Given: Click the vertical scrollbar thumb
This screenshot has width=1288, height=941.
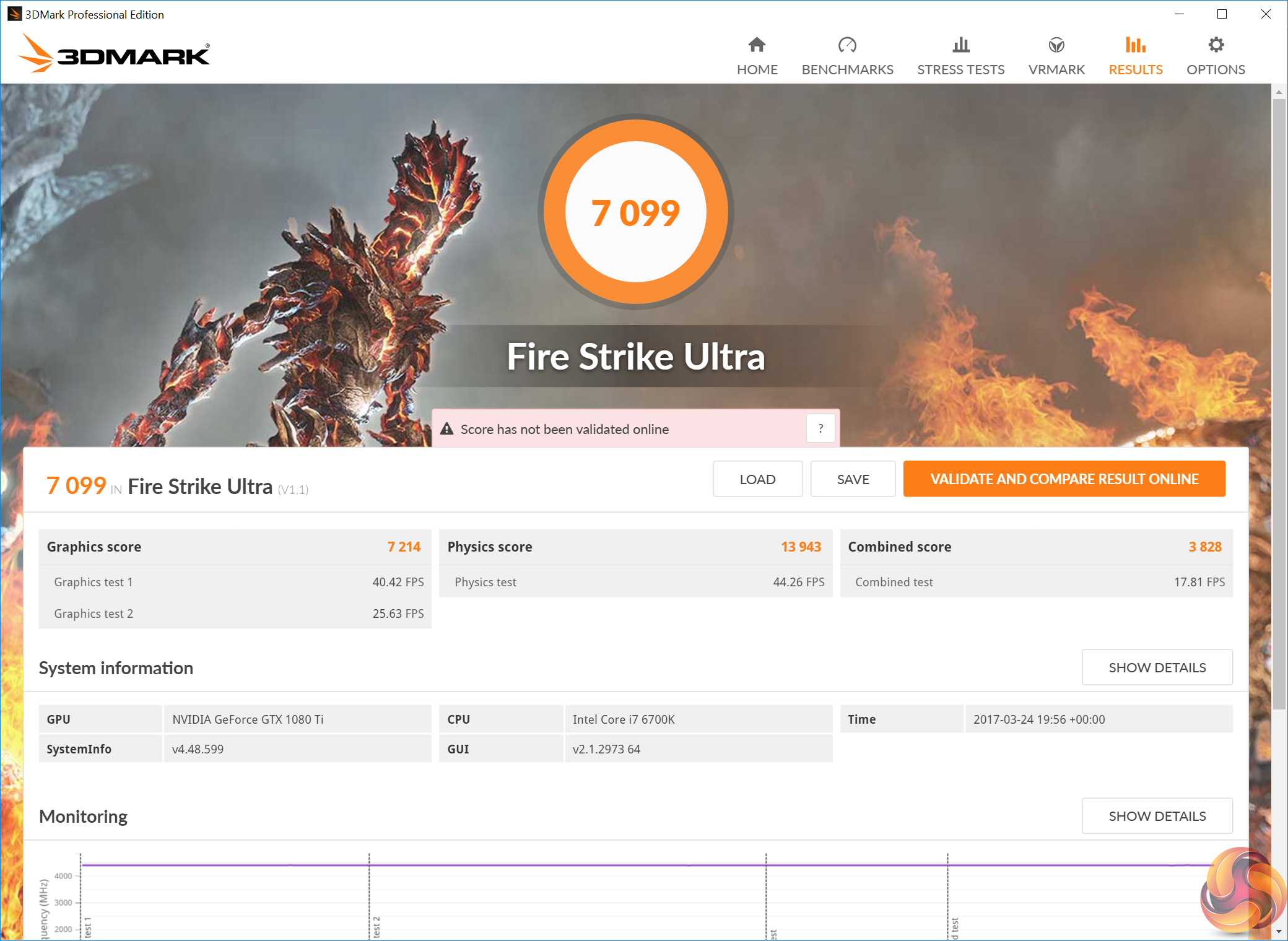Looking at the screenshot, I should [x=1279, y=402].
